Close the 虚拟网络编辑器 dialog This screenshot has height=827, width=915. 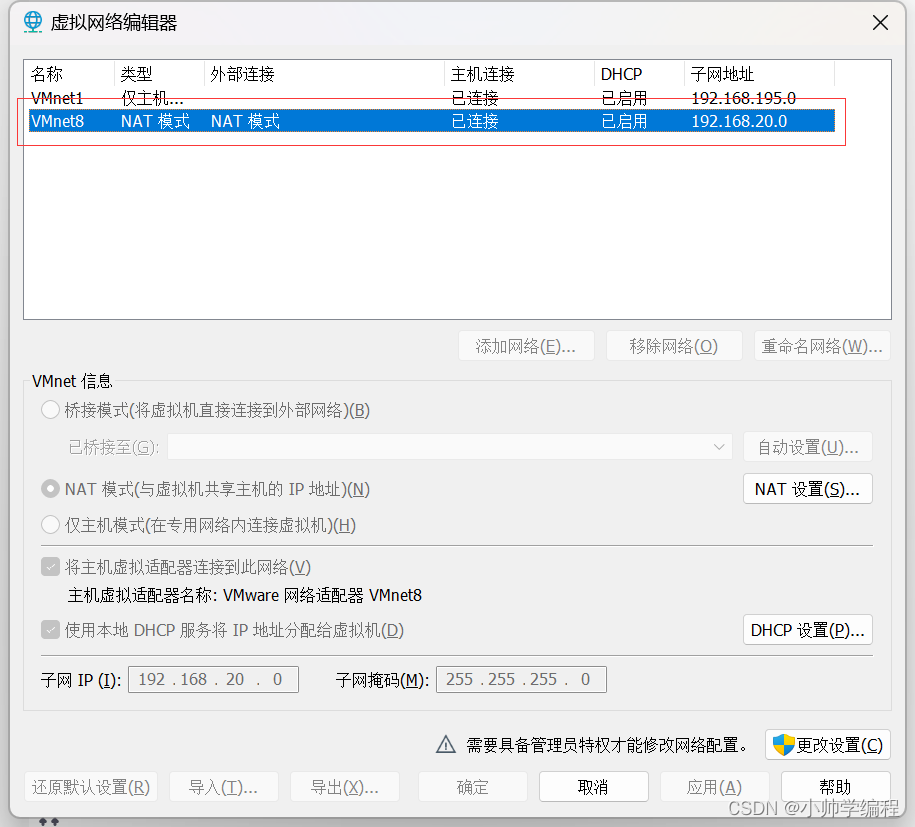tap(880, 23)
